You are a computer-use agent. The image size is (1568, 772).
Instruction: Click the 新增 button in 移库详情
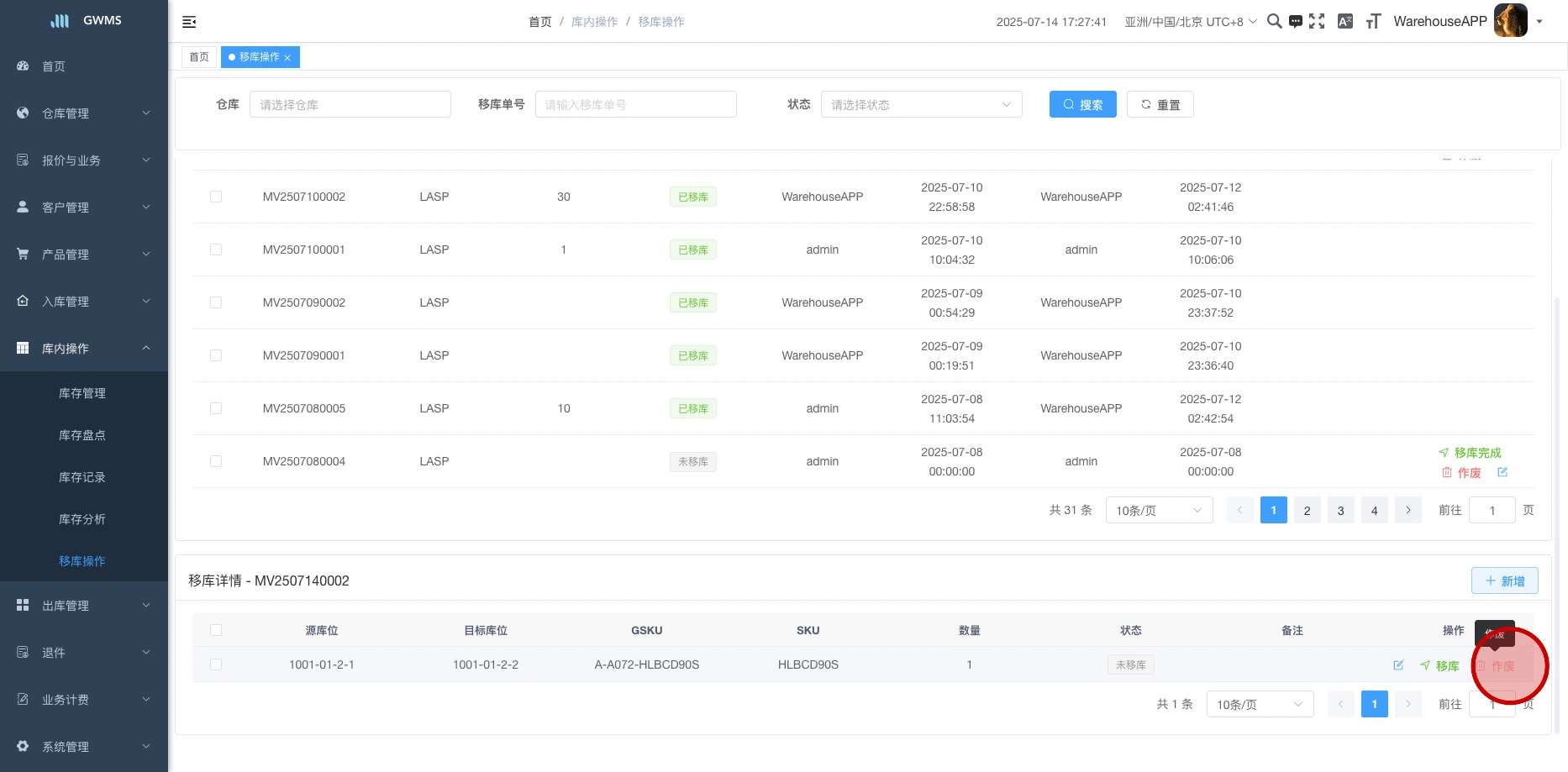coord(1504,580)
